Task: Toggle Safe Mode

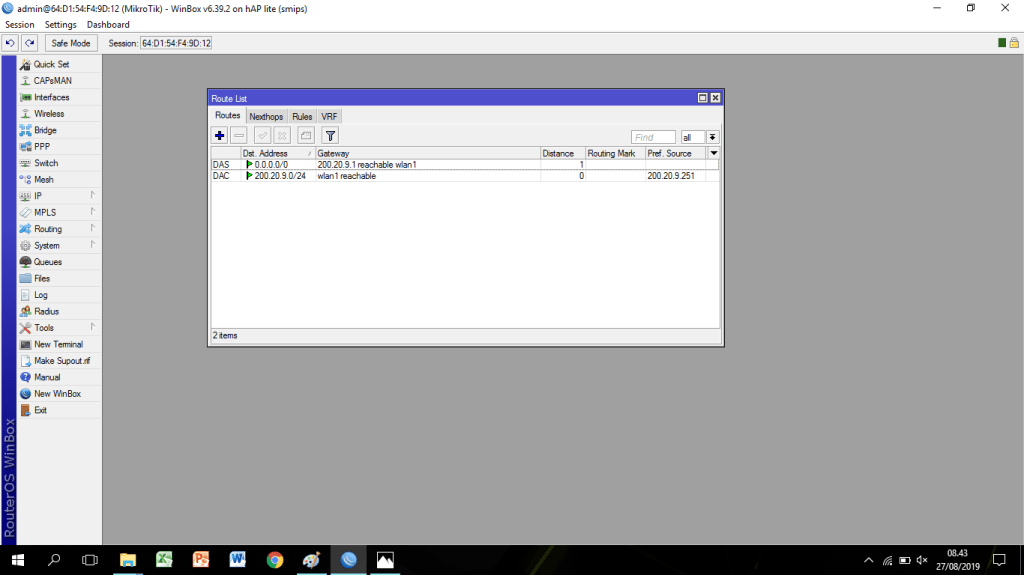Action: (x=71, y=43)
